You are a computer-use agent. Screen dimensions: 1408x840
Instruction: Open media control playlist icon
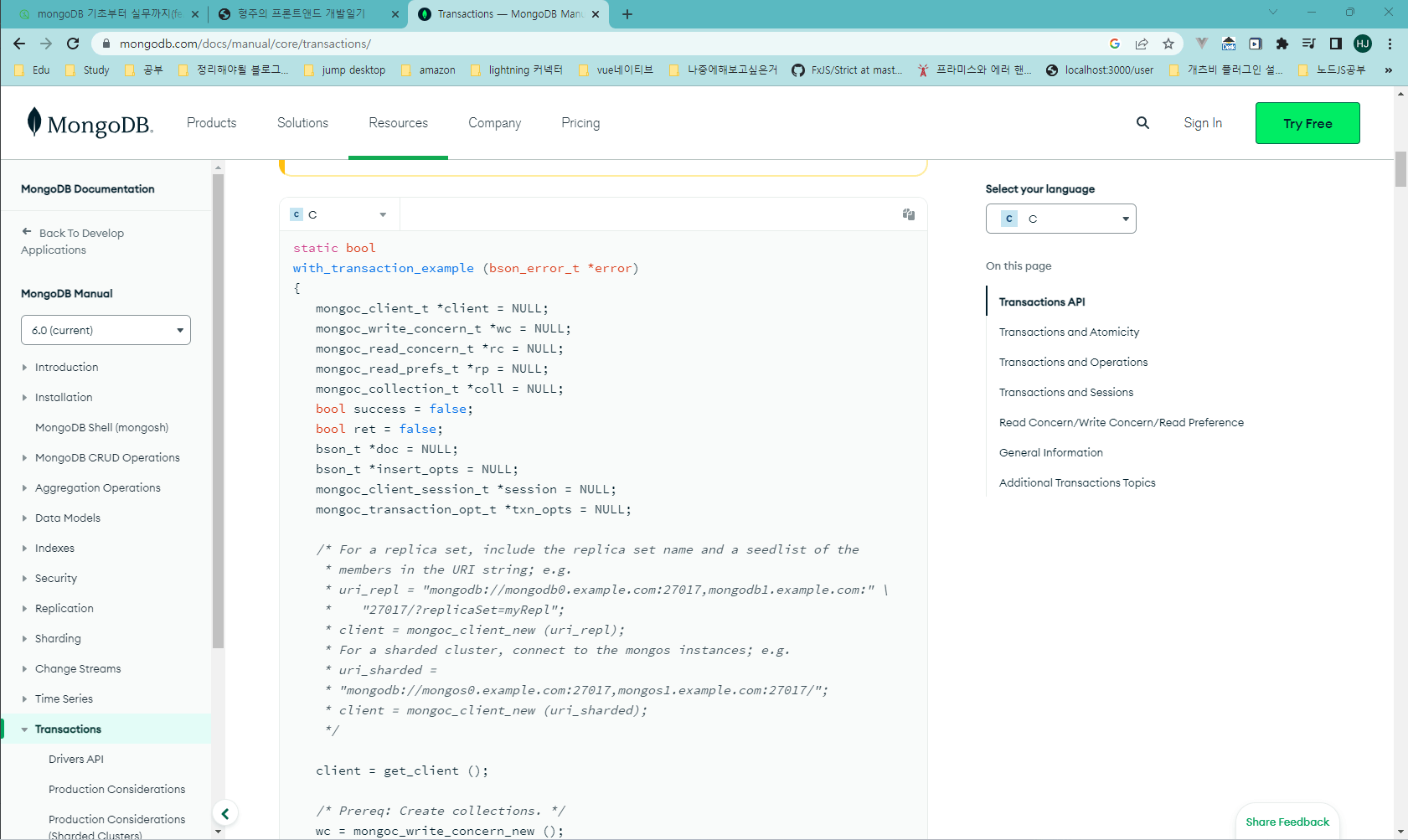(1309, 44)
